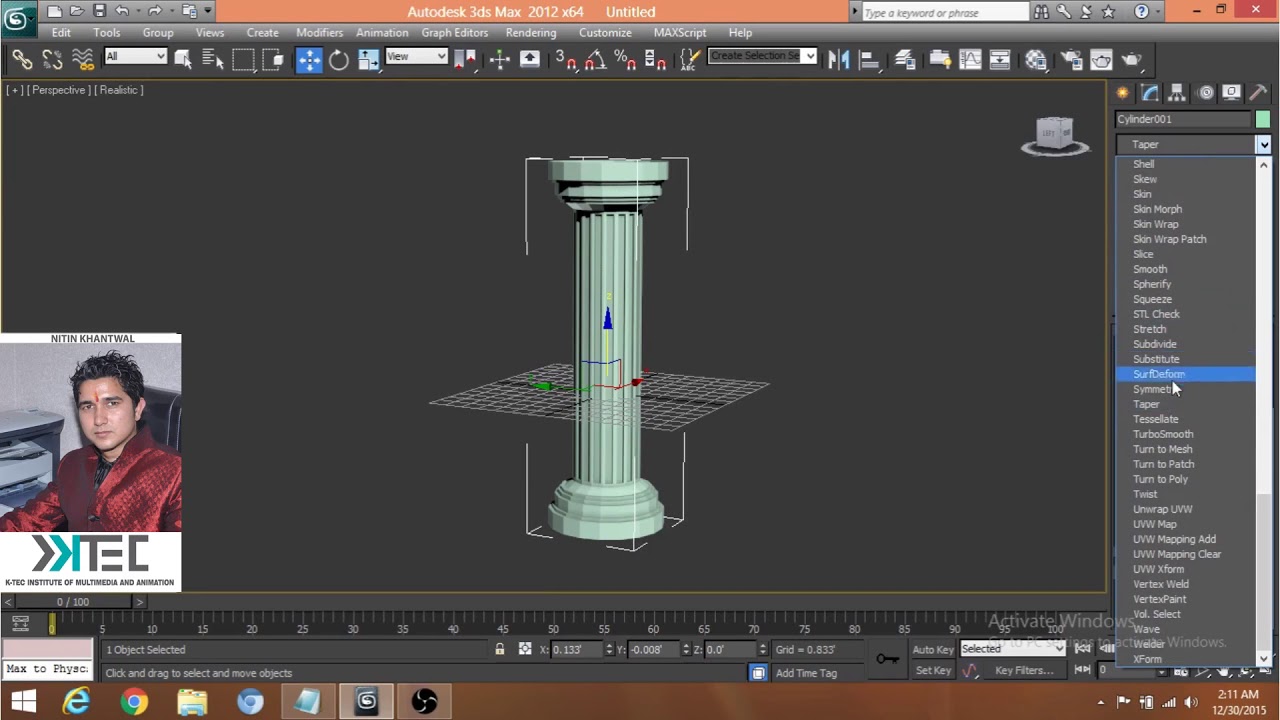This screenshot has height=720, width=1280.
Task: Choose the Select Object arrow tool
Action: (x=183, y=60)
